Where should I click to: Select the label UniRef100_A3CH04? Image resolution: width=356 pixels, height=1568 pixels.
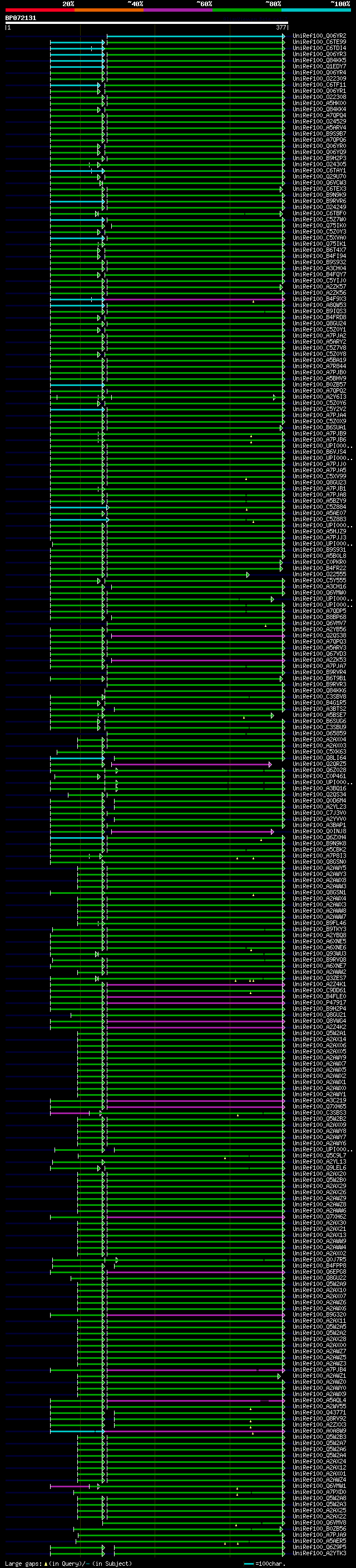pos(319,269)
